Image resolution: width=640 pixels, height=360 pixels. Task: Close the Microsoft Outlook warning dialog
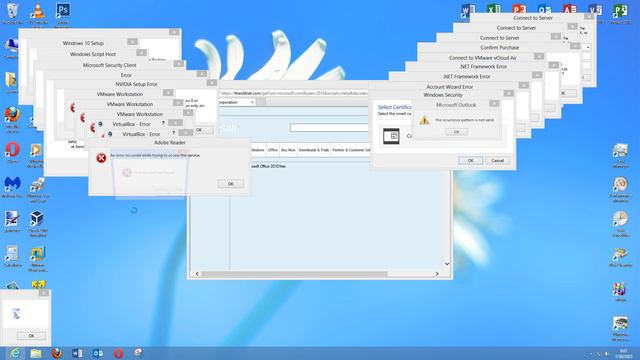tap(494, 104)
